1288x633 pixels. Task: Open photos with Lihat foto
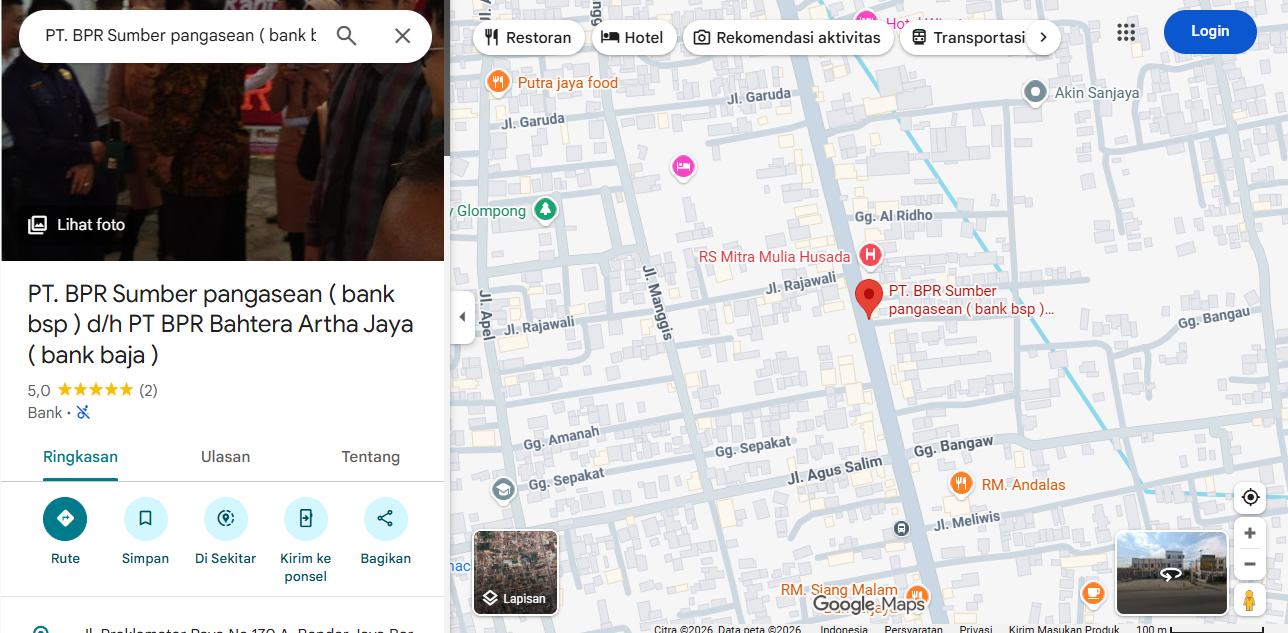pos(78,225)
